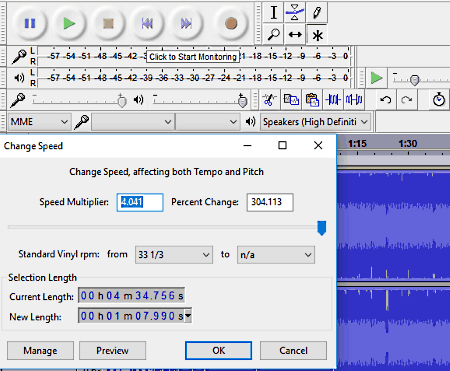Choose the Envelope tool

(295, 12)
